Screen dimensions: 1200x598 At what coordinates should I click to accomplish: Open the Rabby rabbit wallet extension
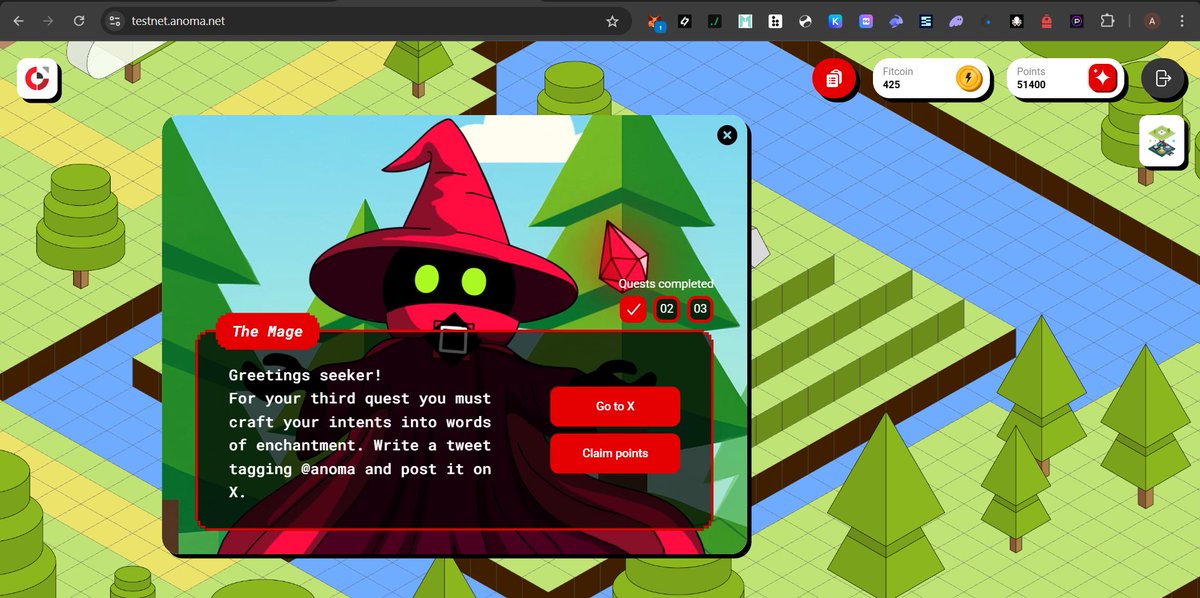pos(896,21)
